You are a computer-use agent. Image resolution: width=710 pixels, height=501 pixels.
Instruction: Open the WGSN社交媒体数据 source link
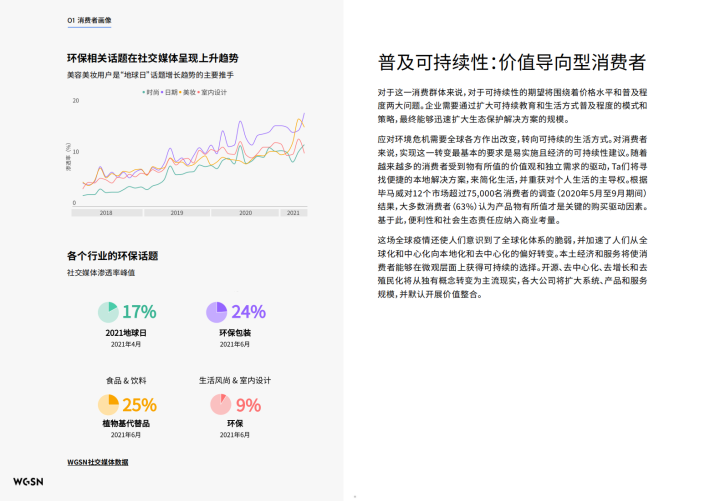[97, 462]
